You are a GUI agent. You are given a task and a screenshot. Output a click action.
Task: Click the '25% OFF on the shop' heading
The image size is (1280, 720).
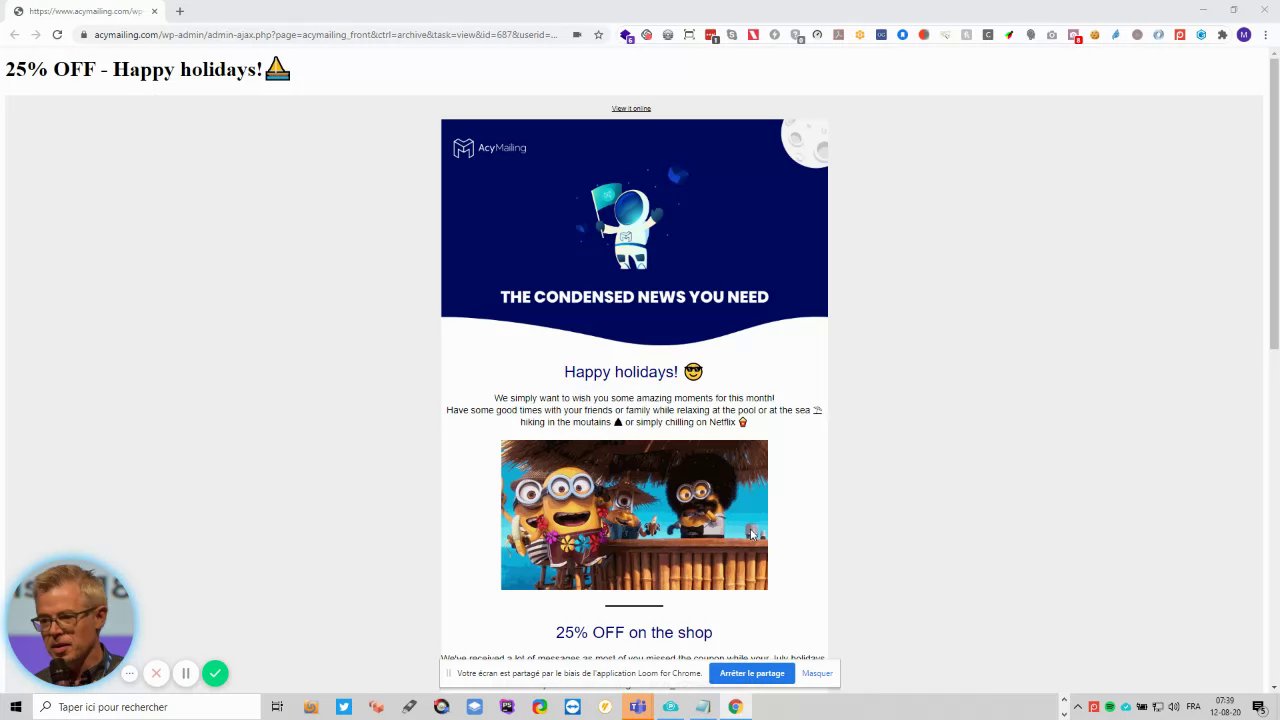[x=634, y=632]
